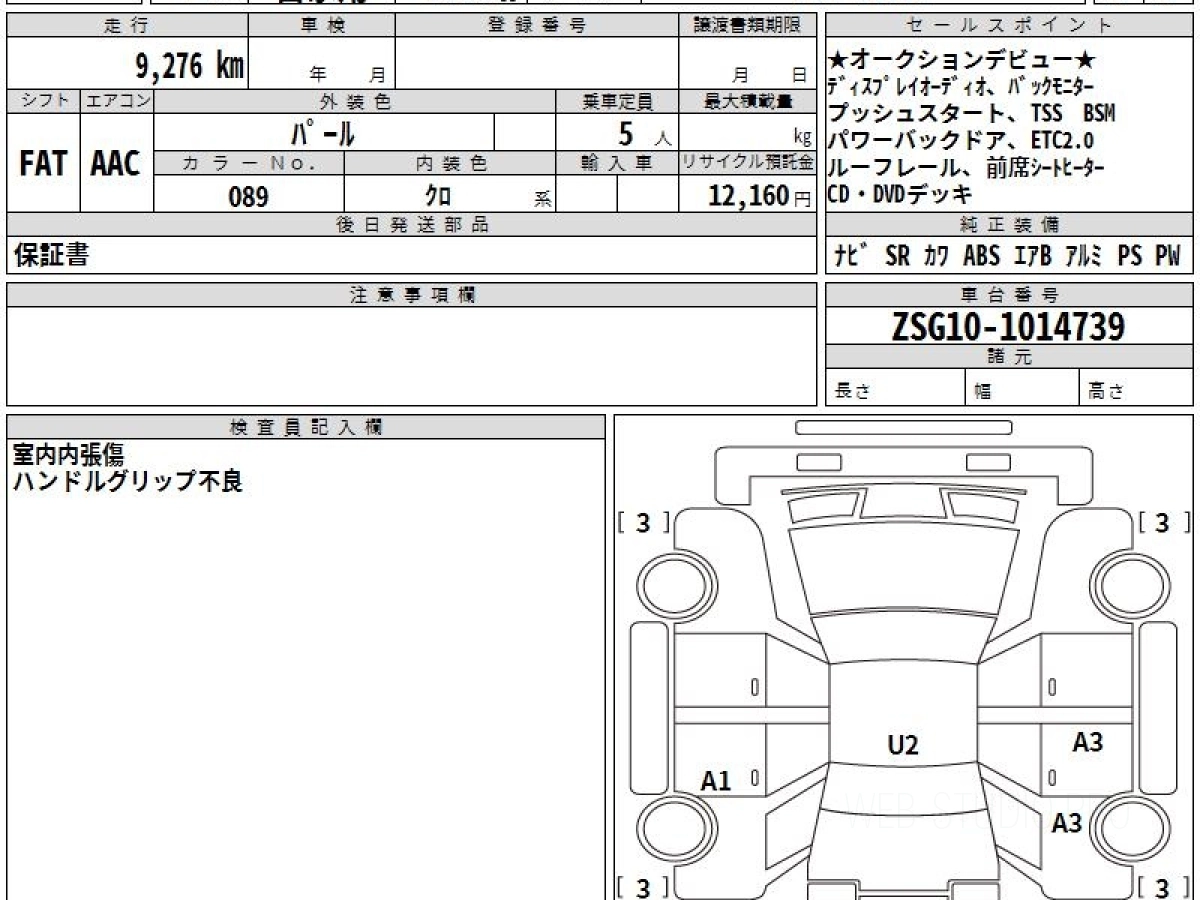The image size is (1200, 900).
Task: Click the セールスポイント header
Action: coord(1009,26)
